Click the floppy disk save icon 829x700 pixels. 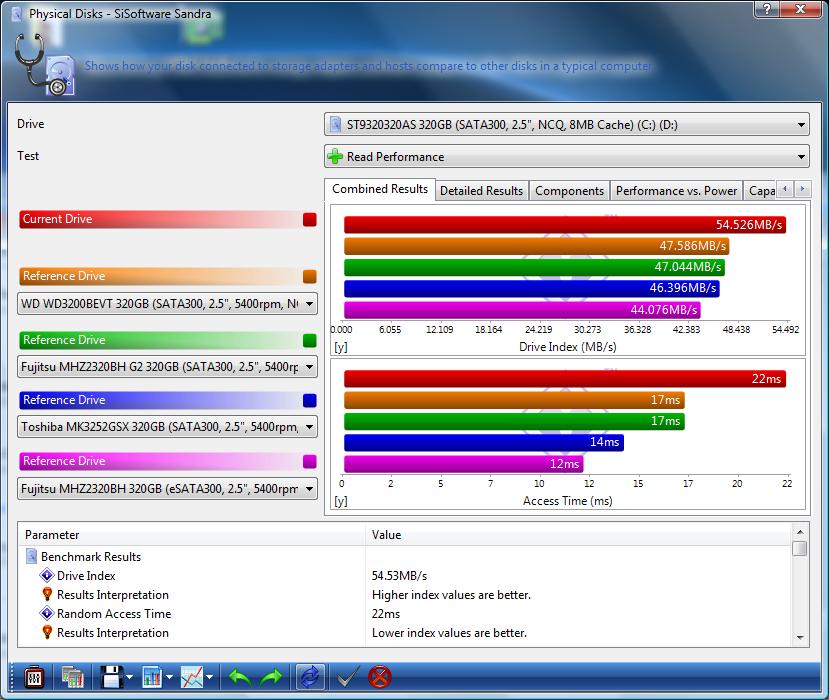pos(112,677)
